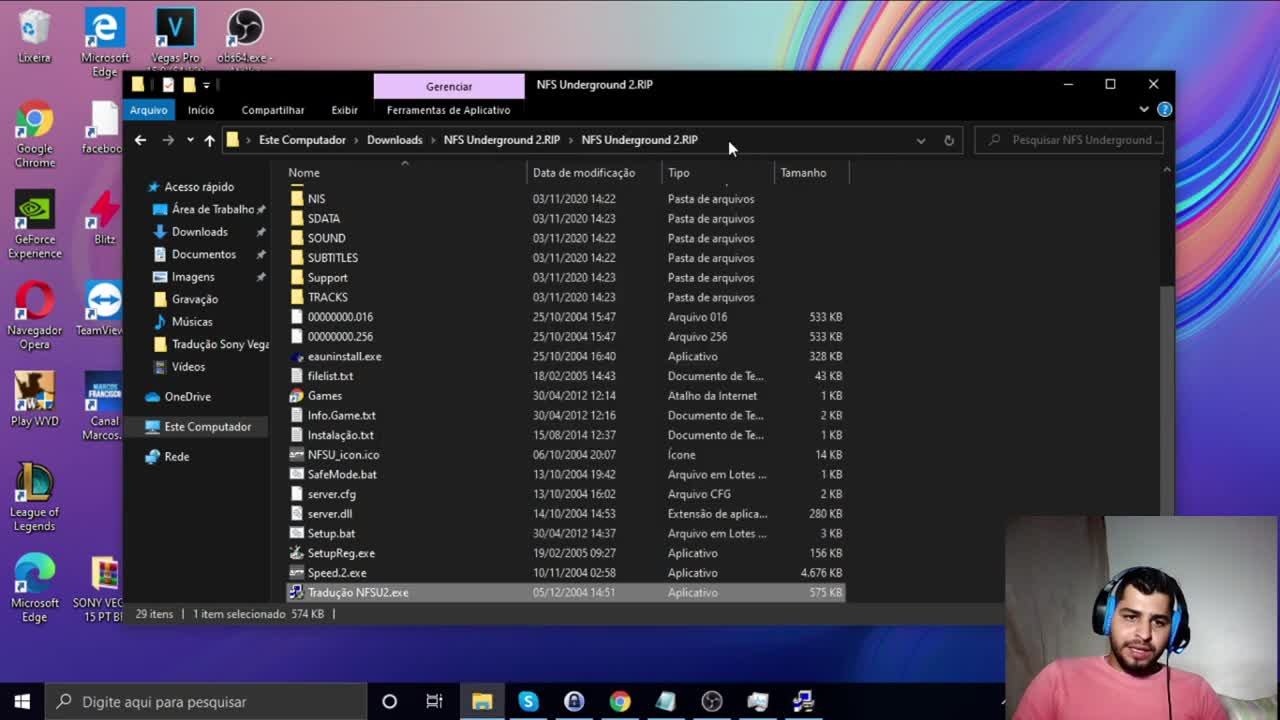
Task: Click the Properties quick access icon
Action: pyautogui.click(x=168, y=85)
